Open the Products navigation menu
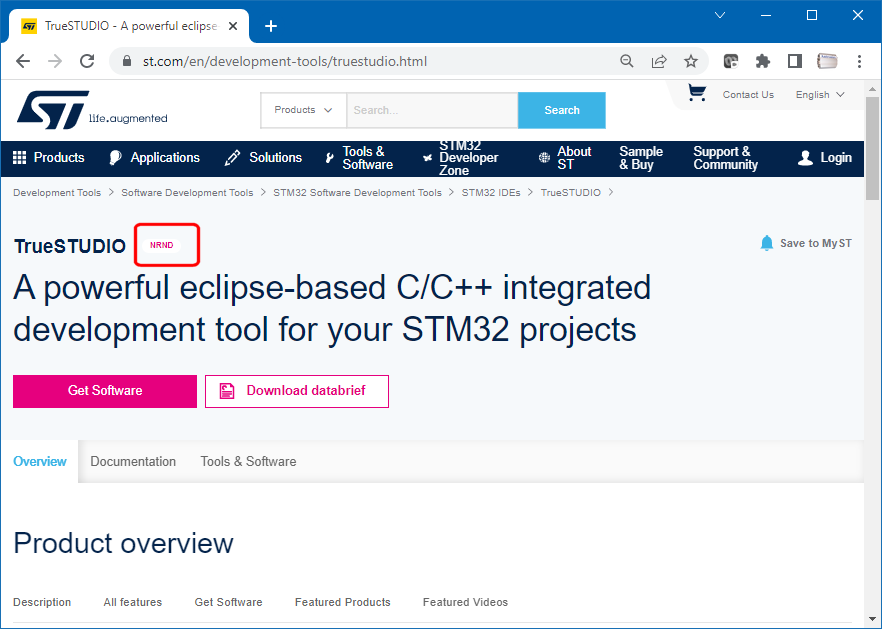Screen dimensions: 882x629 coord(48,158)
